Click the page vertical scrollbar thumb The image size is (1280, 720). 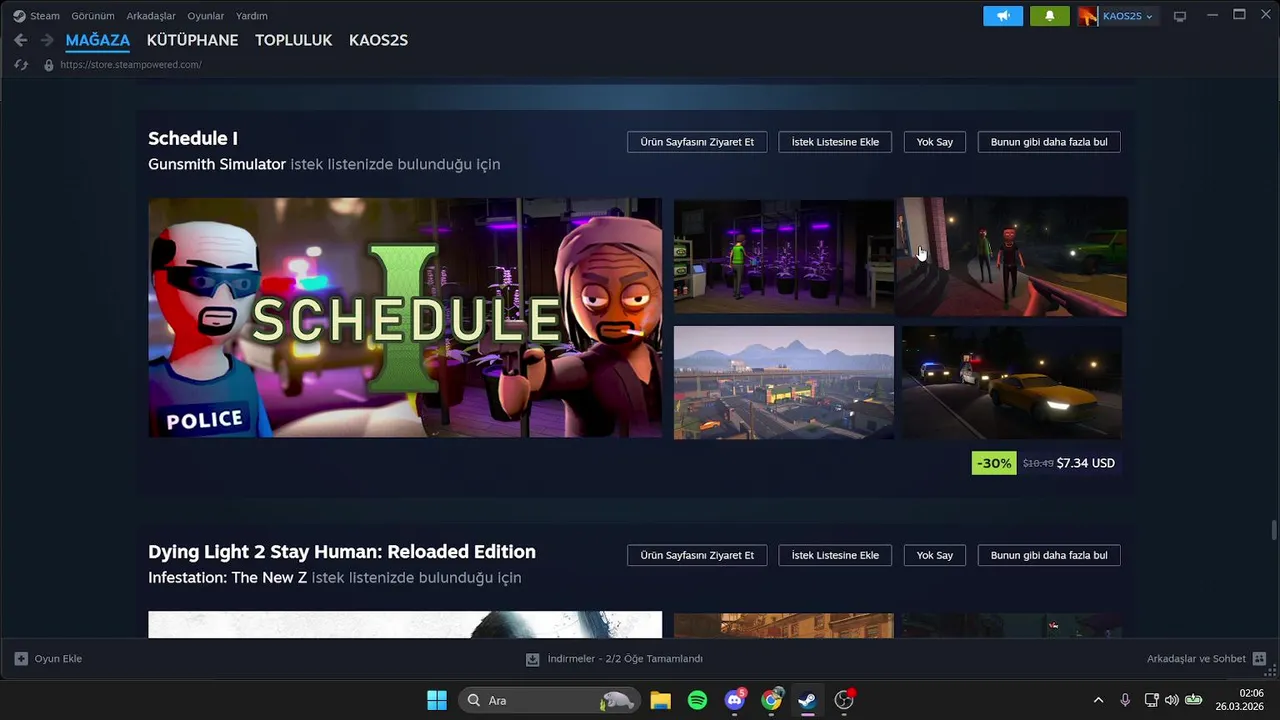(x=1274, y=530)
